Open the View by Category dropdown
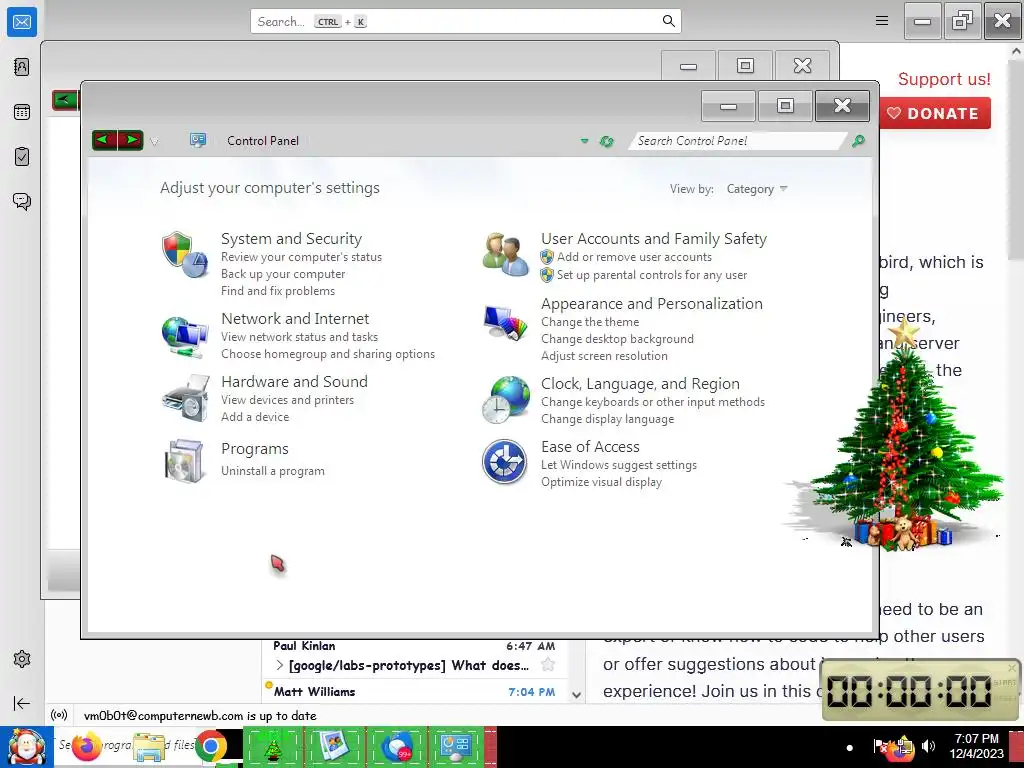Image resolution: width=1024 pixels, height=768 pixels. click(x=757, y=189)
